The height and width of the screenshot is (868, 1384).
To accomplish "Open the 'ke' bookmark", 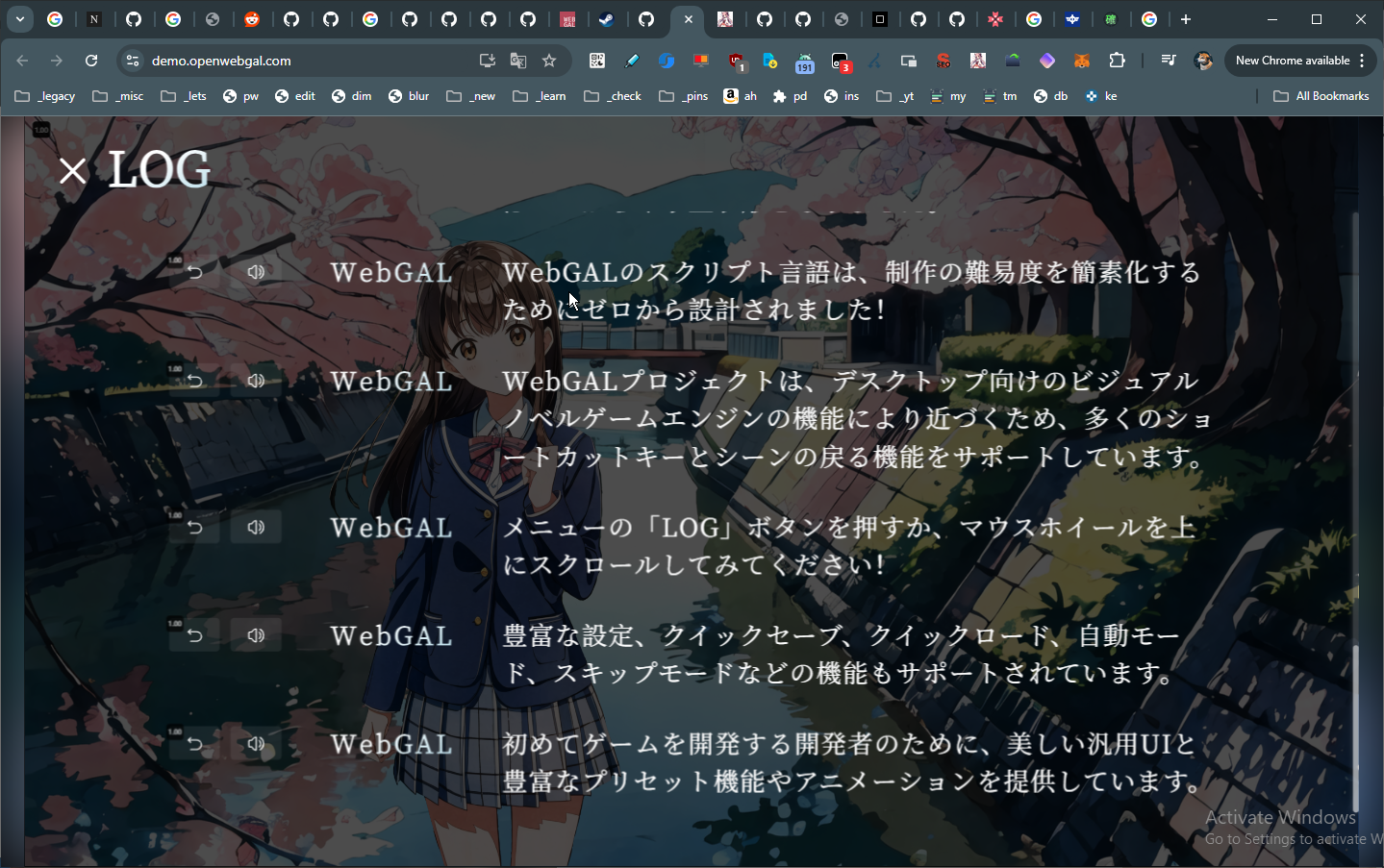I will (1101, 96).
